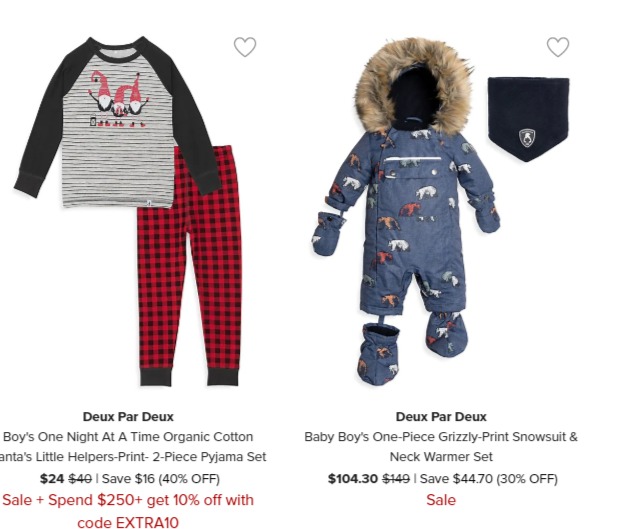Click the red Sale label under the snowsuit
The width and height of the screenshot is (638, 529).
coord(441,500)
